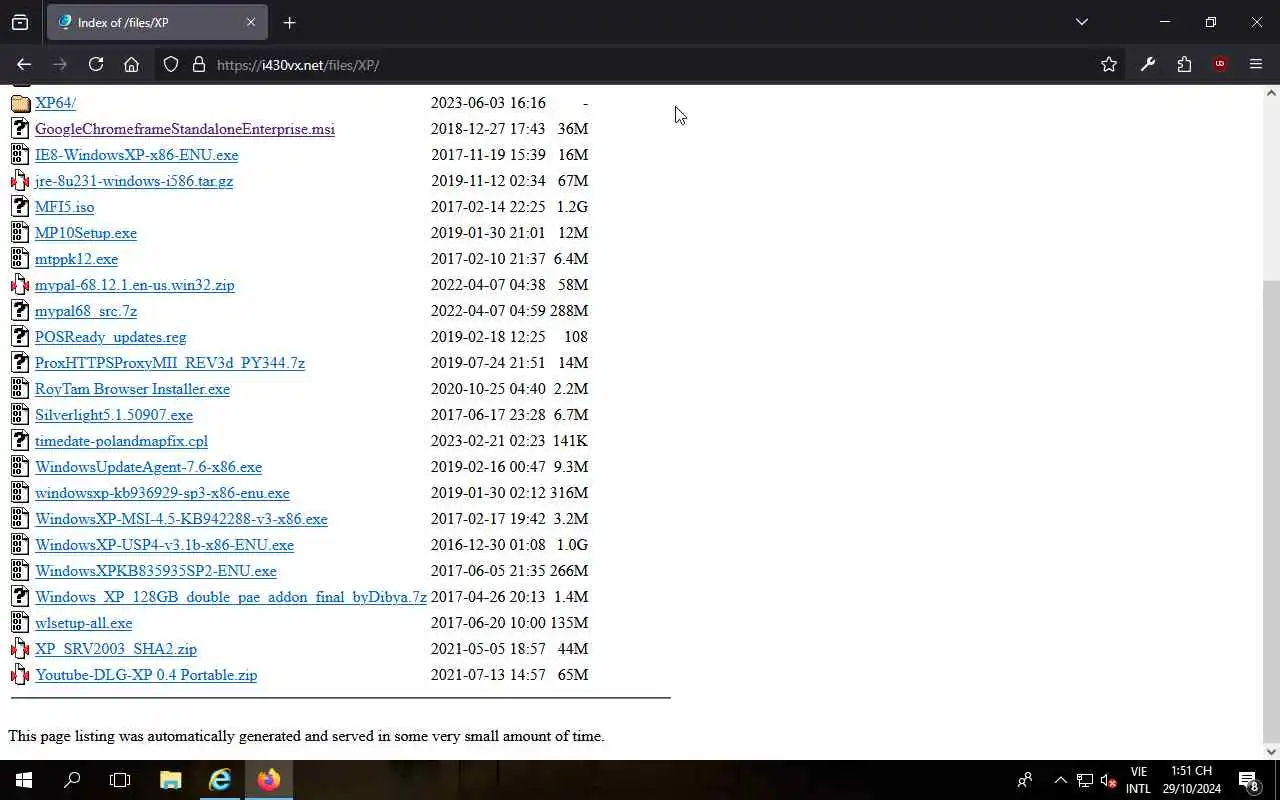
Task: Click the network status tray icon
Action: 1085,780
